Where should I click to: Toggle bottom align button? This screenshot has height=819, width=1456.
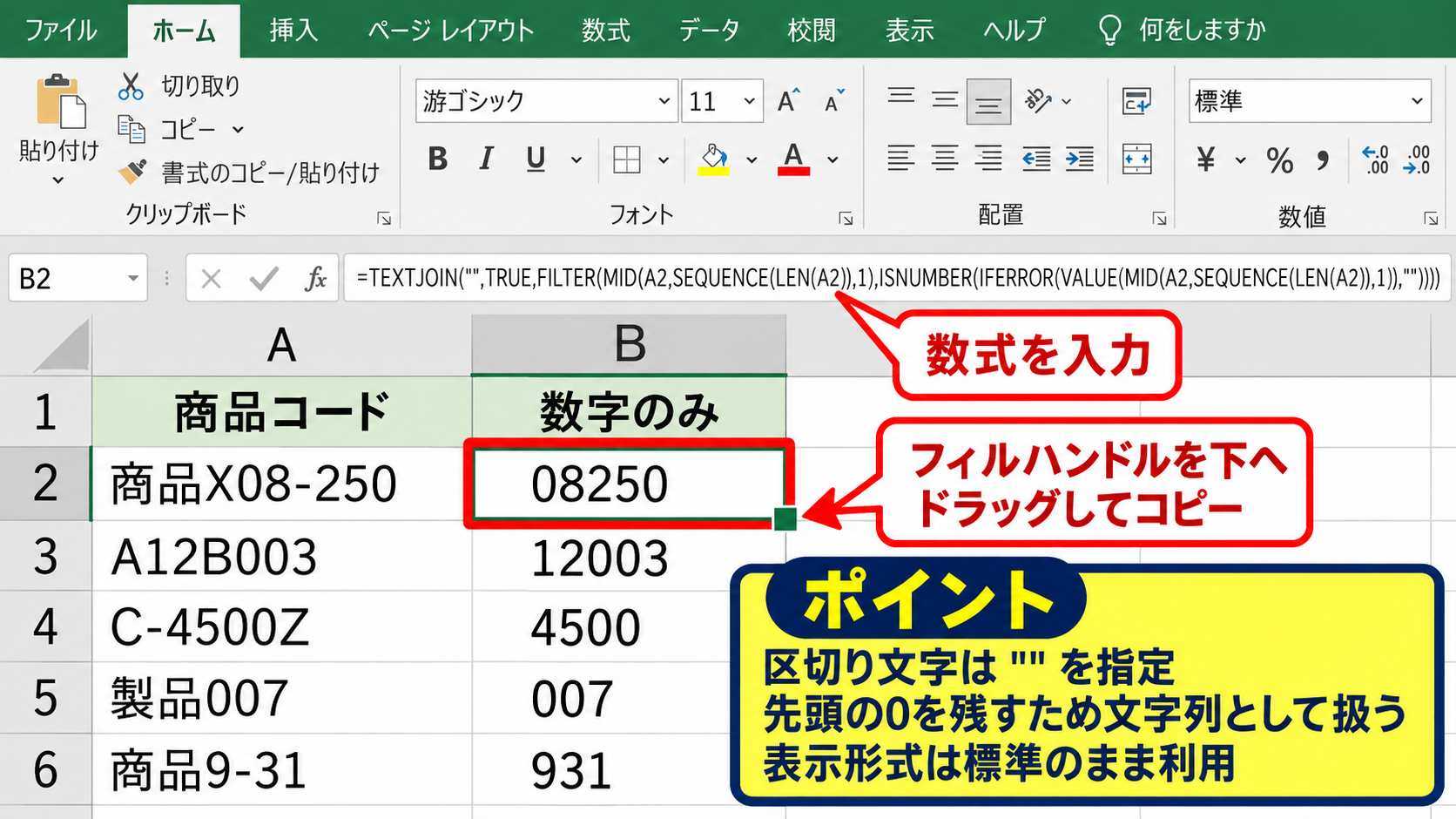coord(988,103)
